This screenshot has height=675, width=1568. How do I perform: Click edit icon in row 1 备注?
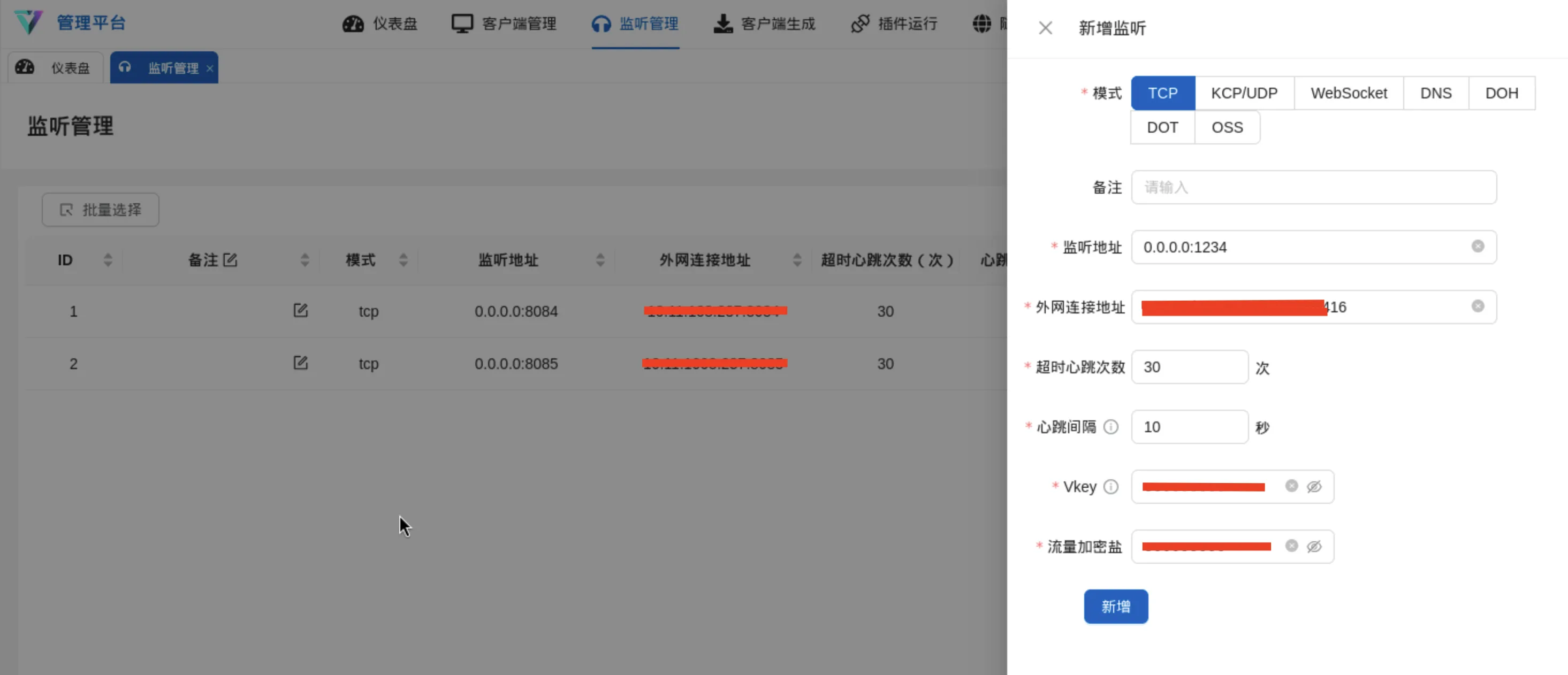click(x=300, y=311)
